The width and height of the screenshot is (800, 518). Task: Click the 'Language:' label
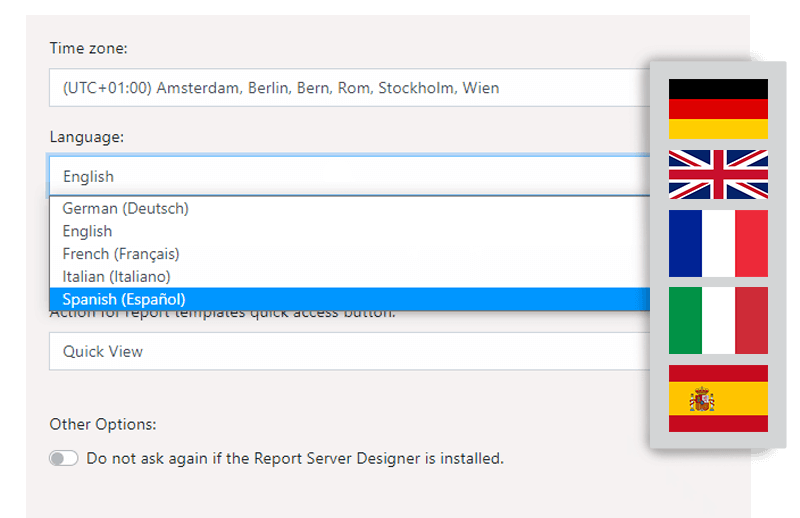click(87, 137)
